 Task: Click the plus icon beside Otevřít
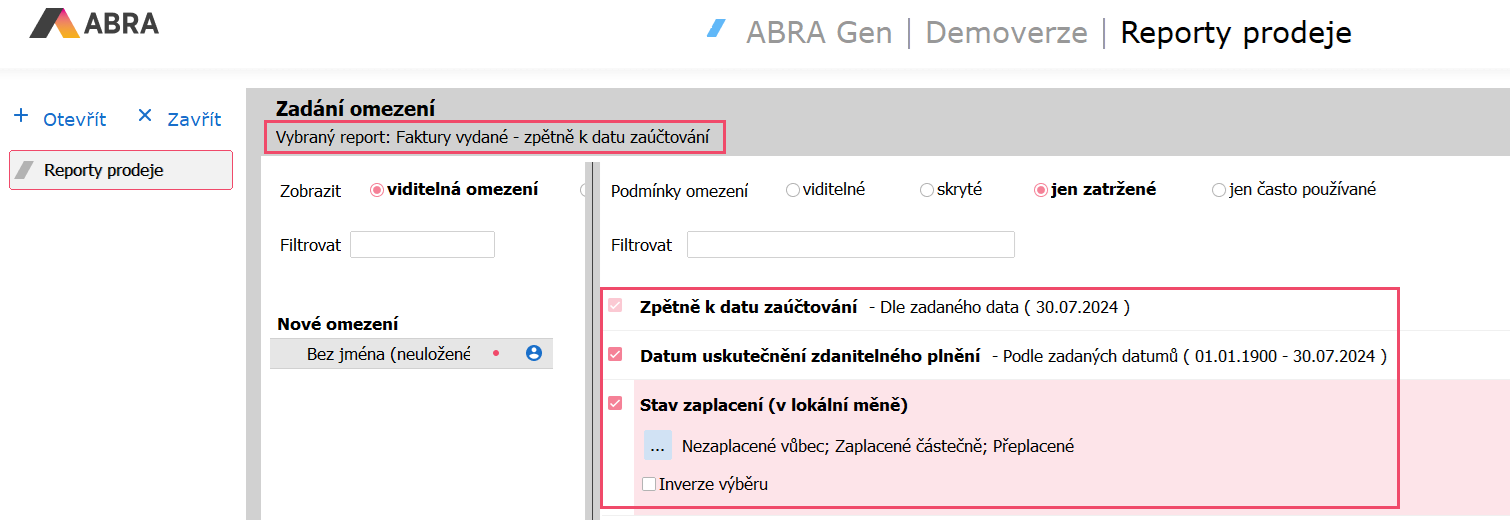21,116
